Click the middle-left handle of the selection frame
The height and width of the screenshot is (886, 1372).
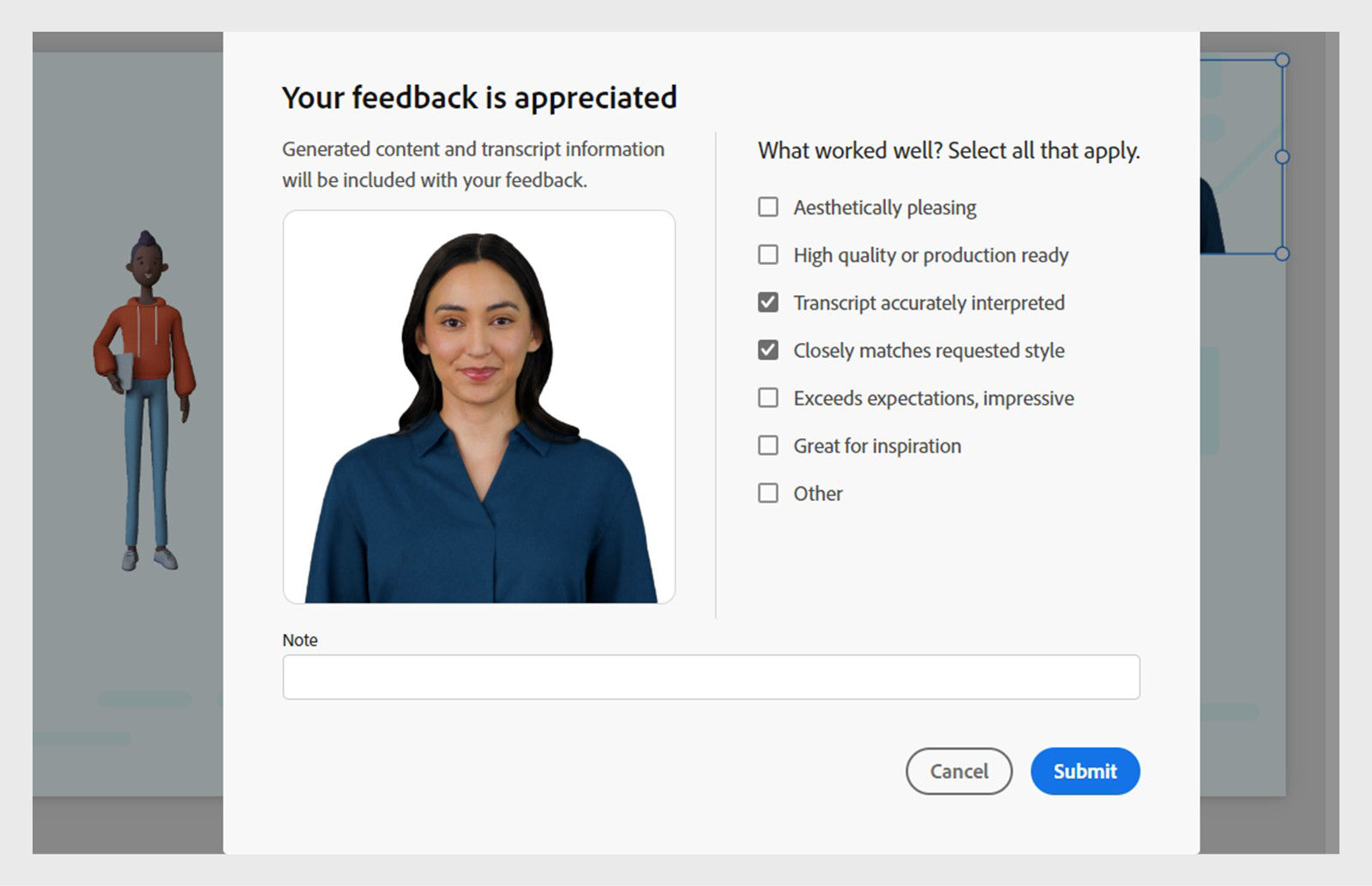1283,156
